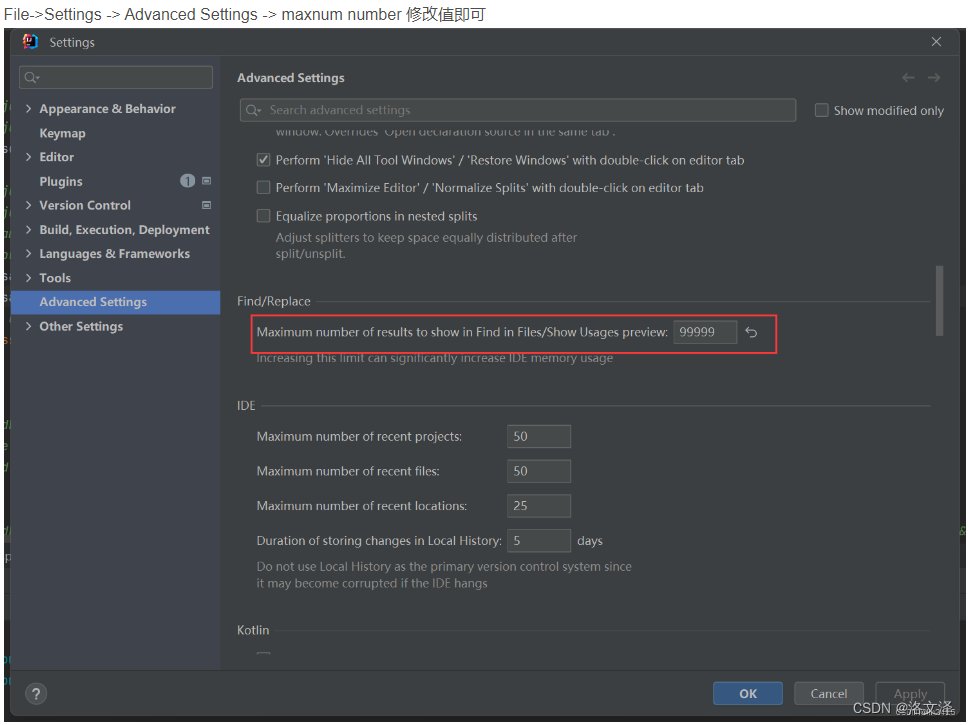Close the Settings dialog

tap(936, 41)
